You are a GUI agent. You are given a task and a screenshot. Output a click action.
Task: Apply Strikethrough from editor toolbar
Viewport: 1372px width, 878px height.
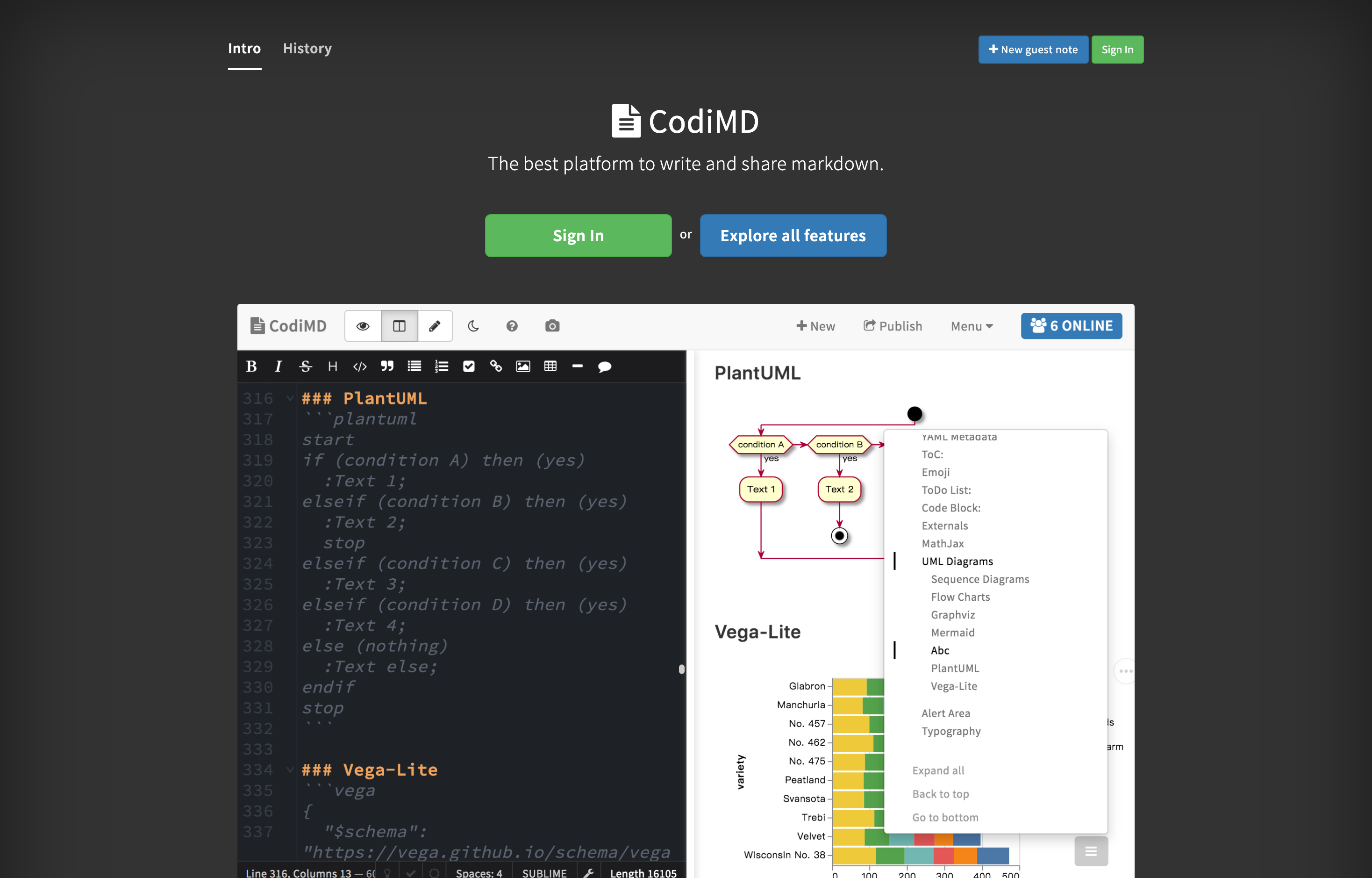[306, 367]
